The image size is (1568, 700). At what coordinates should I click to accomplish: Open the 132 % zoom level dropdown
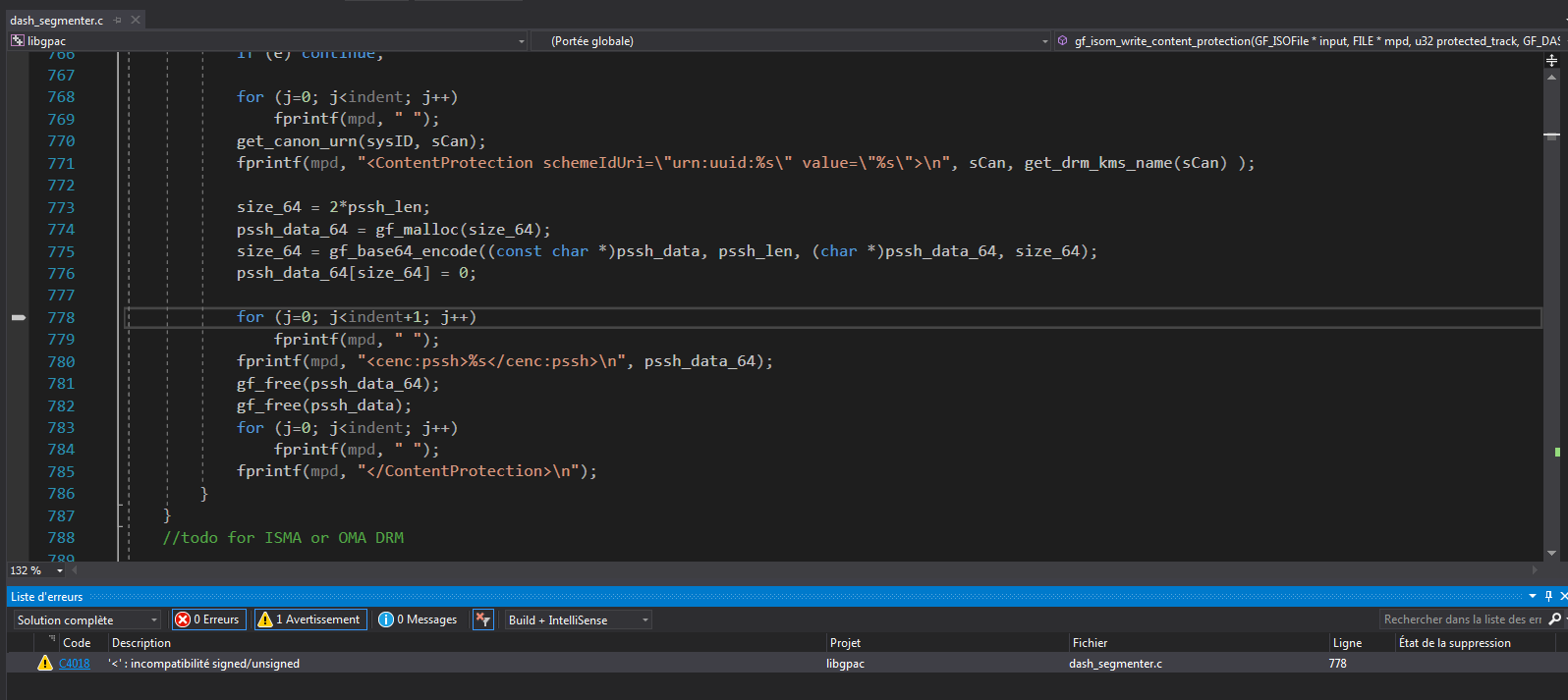(36, 570)
